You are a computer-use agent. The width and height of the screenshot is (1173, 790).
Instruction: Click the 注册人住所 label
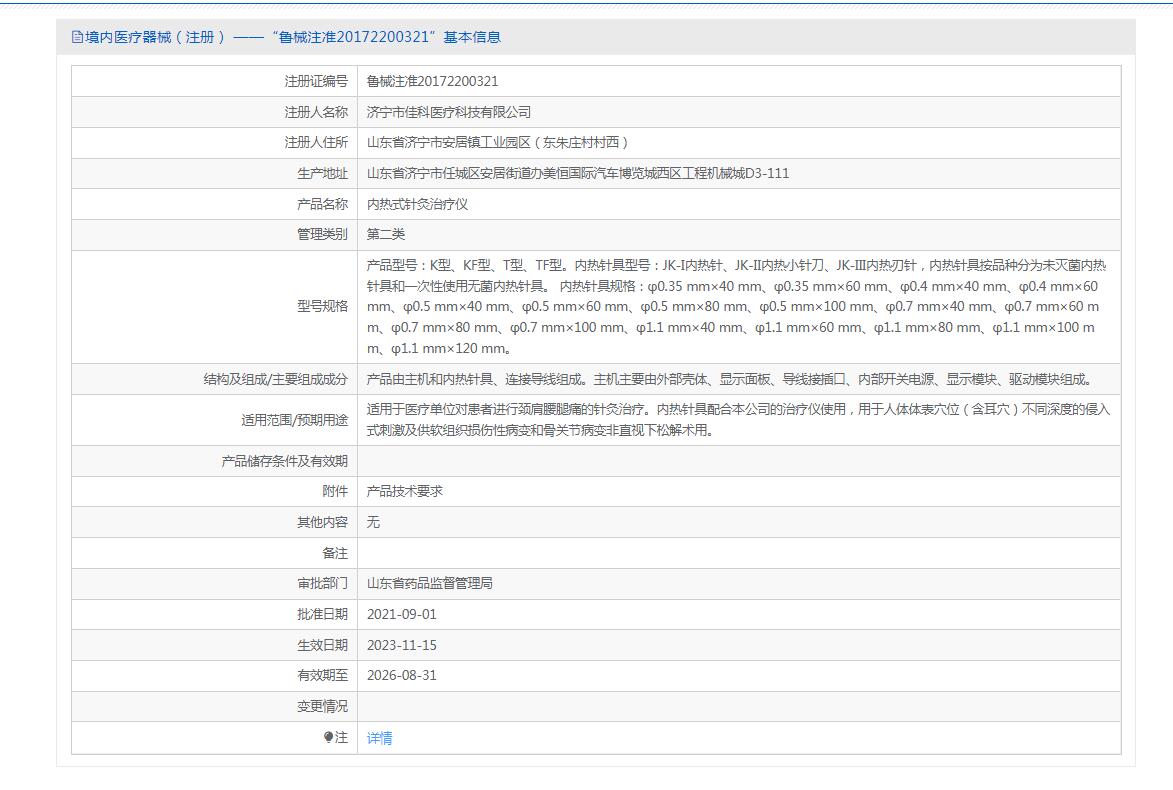click(x=316, y=142)
